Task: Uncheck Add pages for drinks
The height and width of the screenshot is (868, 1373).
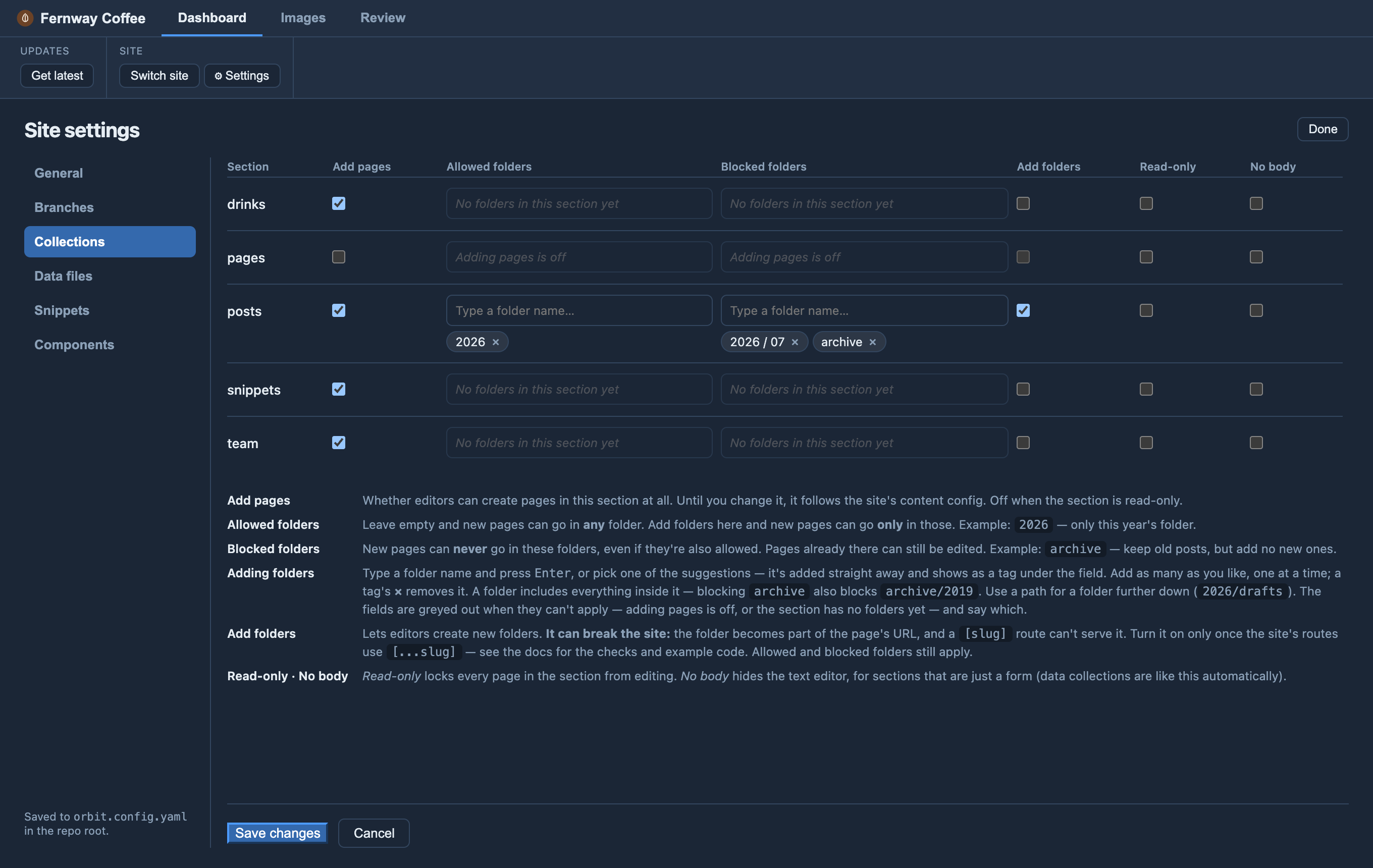Action: [339, 203]
